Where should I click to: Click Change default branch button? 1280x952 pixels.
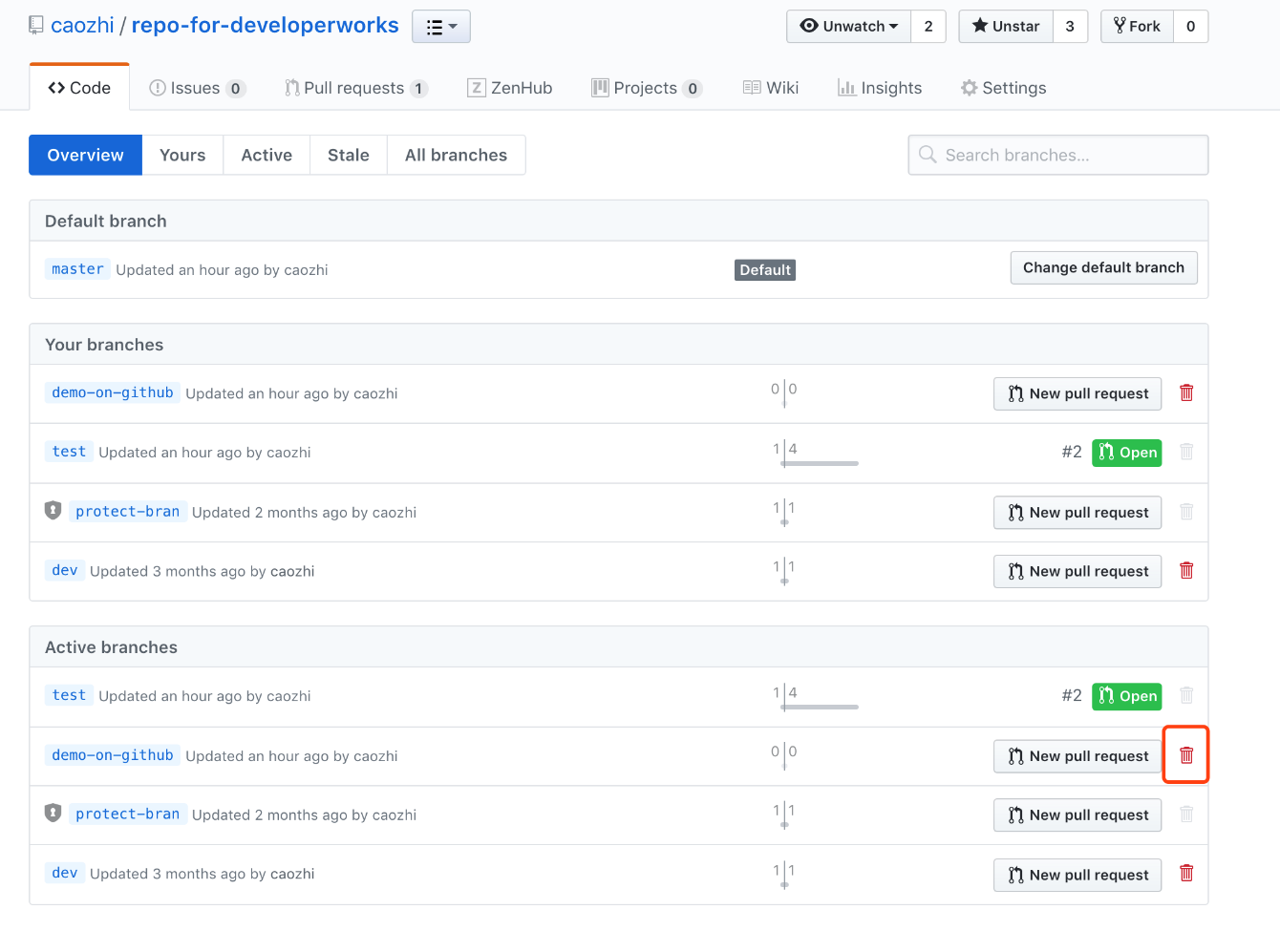[1103, 268]
